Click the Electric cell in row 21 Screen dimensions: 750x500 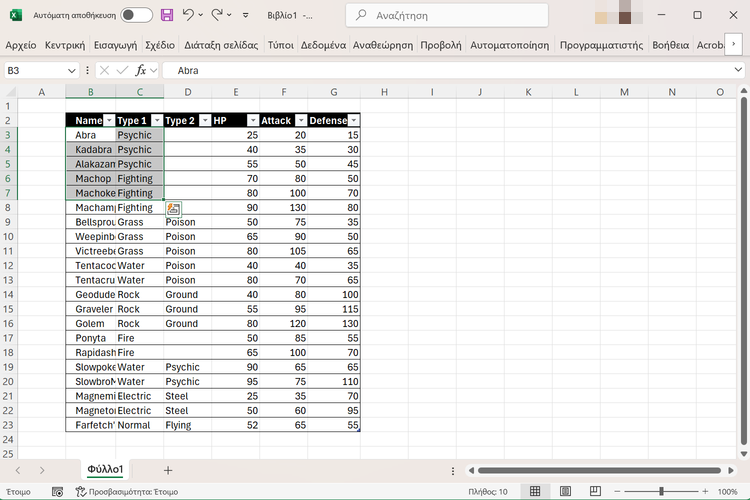click(139, 396)
